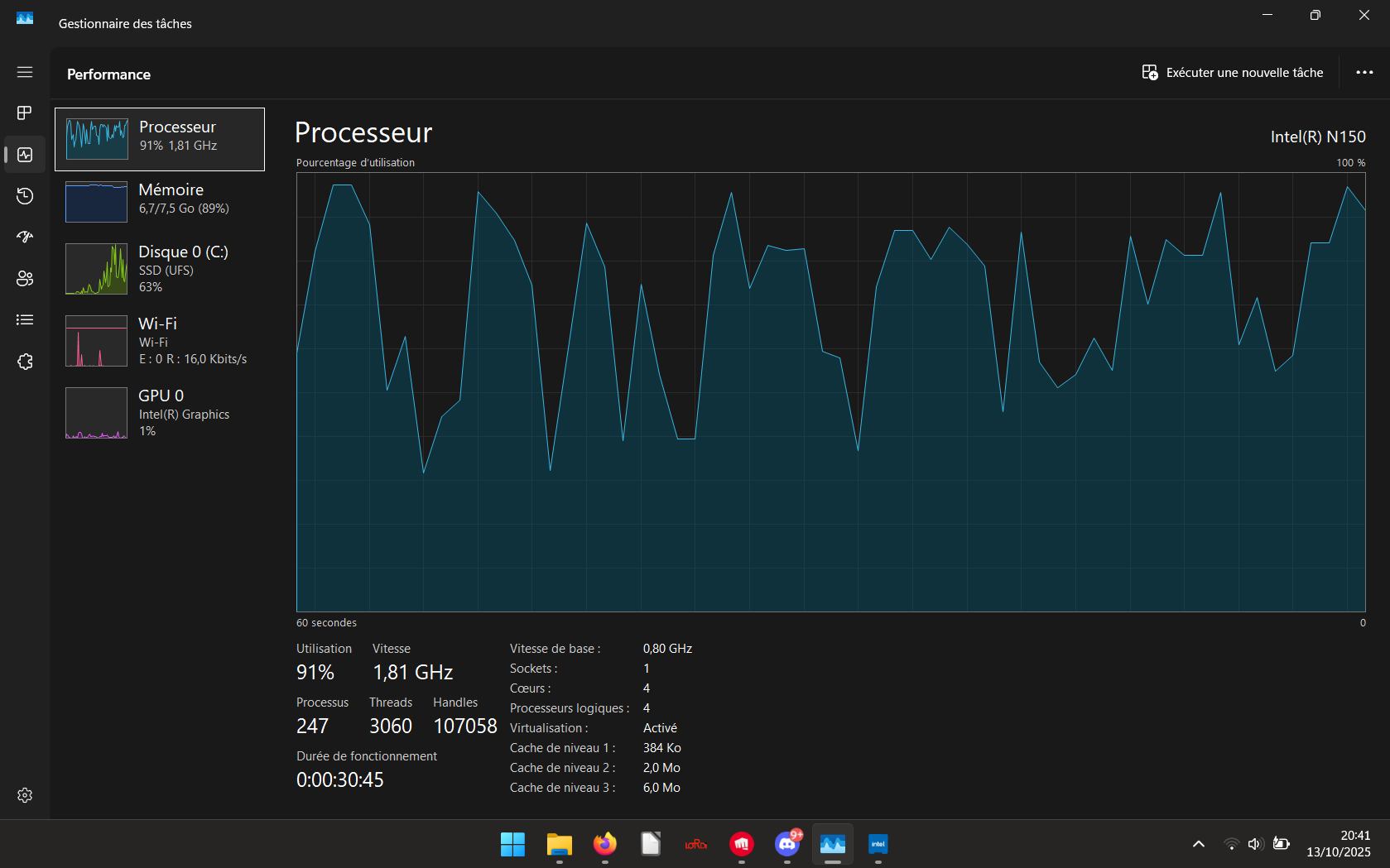This screenshot has width=1390, height=868.
Task: Open Firefox from the taskbar
Action: 605,844
